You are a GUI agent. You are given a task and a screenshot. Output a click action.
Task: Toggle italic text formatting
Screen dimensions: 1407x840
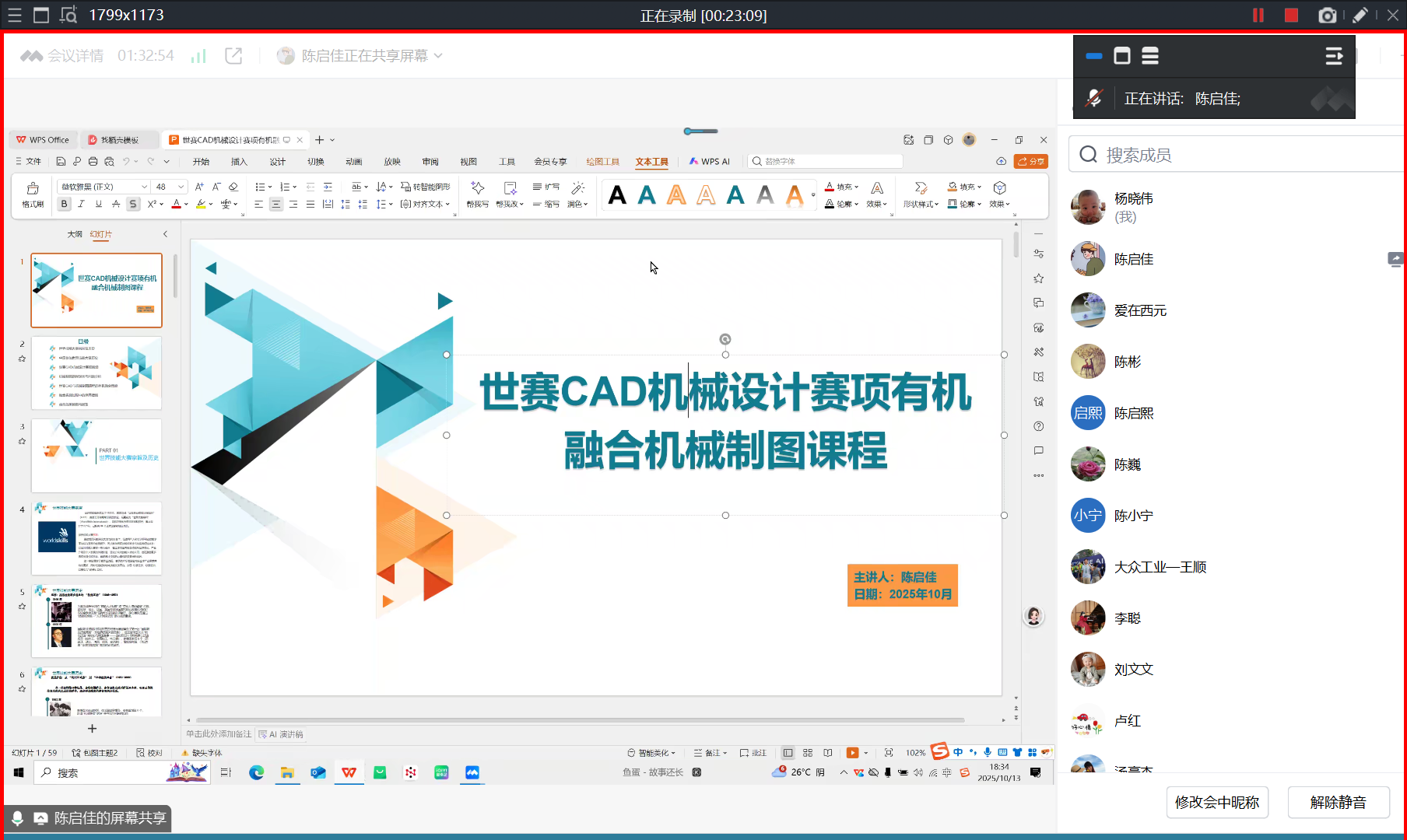pyautogui.click(x=81, y=204)
